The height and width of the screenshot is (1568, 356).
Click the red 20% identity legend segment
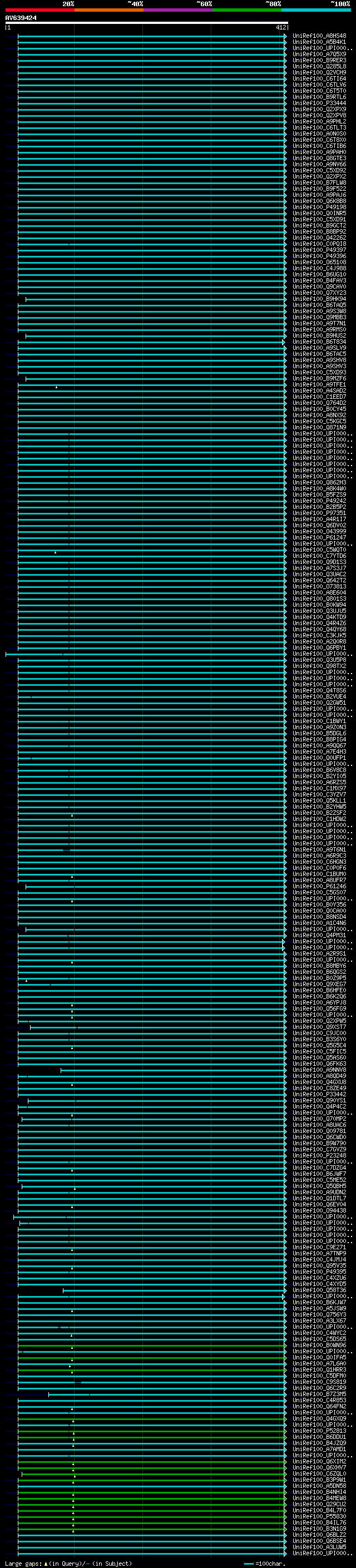pyautogui.click(x=39, y=10)
